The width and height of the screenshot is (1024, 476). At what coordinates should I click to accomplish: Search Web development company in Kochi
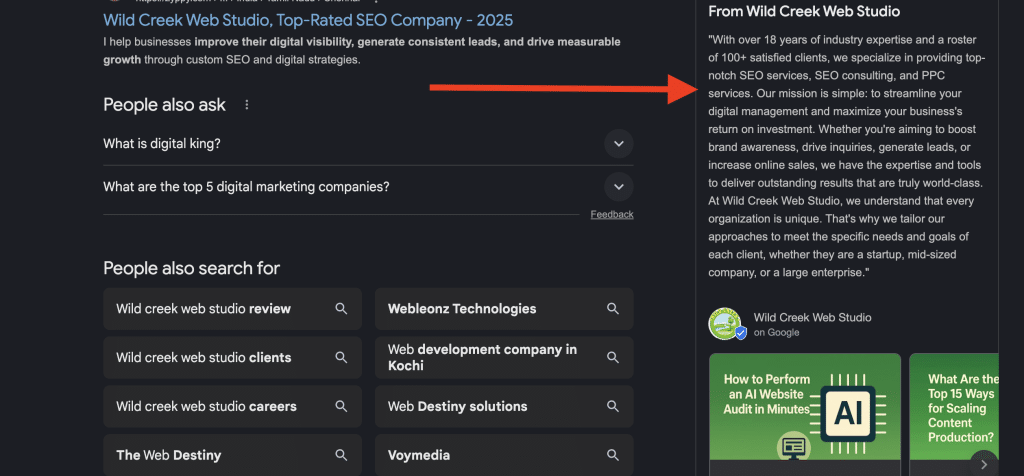(x=504, y=358)
